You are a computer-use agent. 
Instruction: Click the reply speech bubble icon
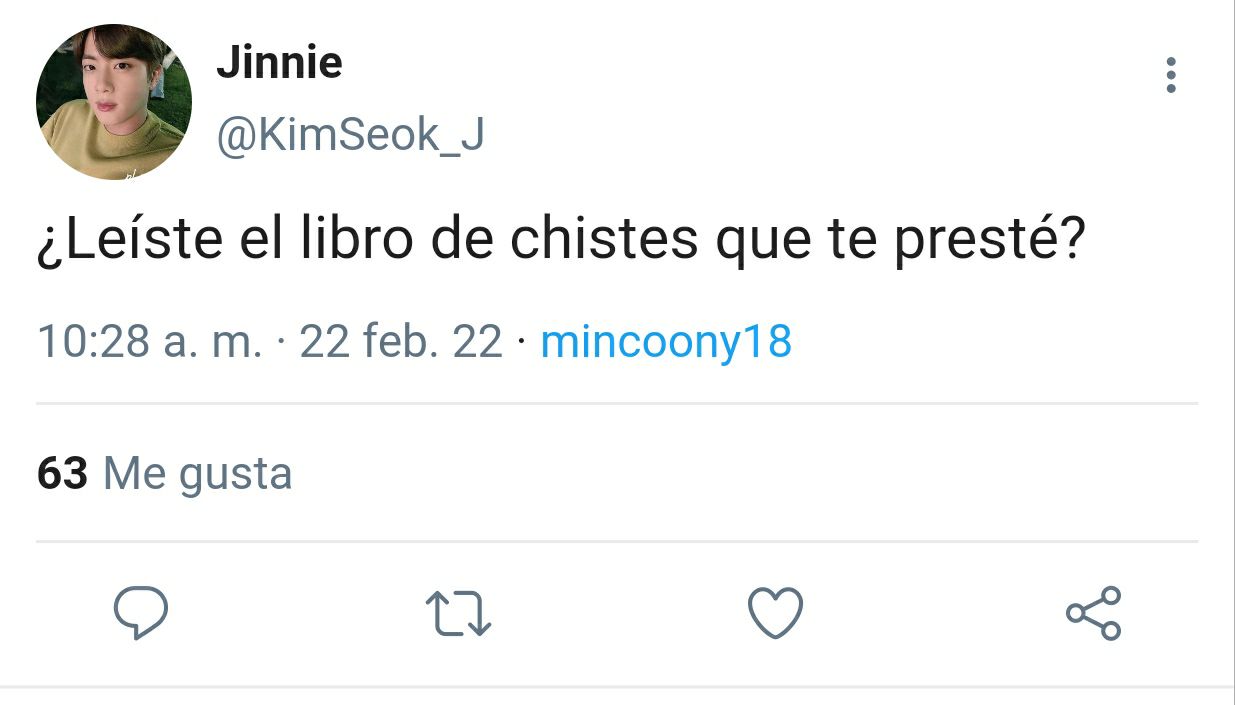point(140,612)
